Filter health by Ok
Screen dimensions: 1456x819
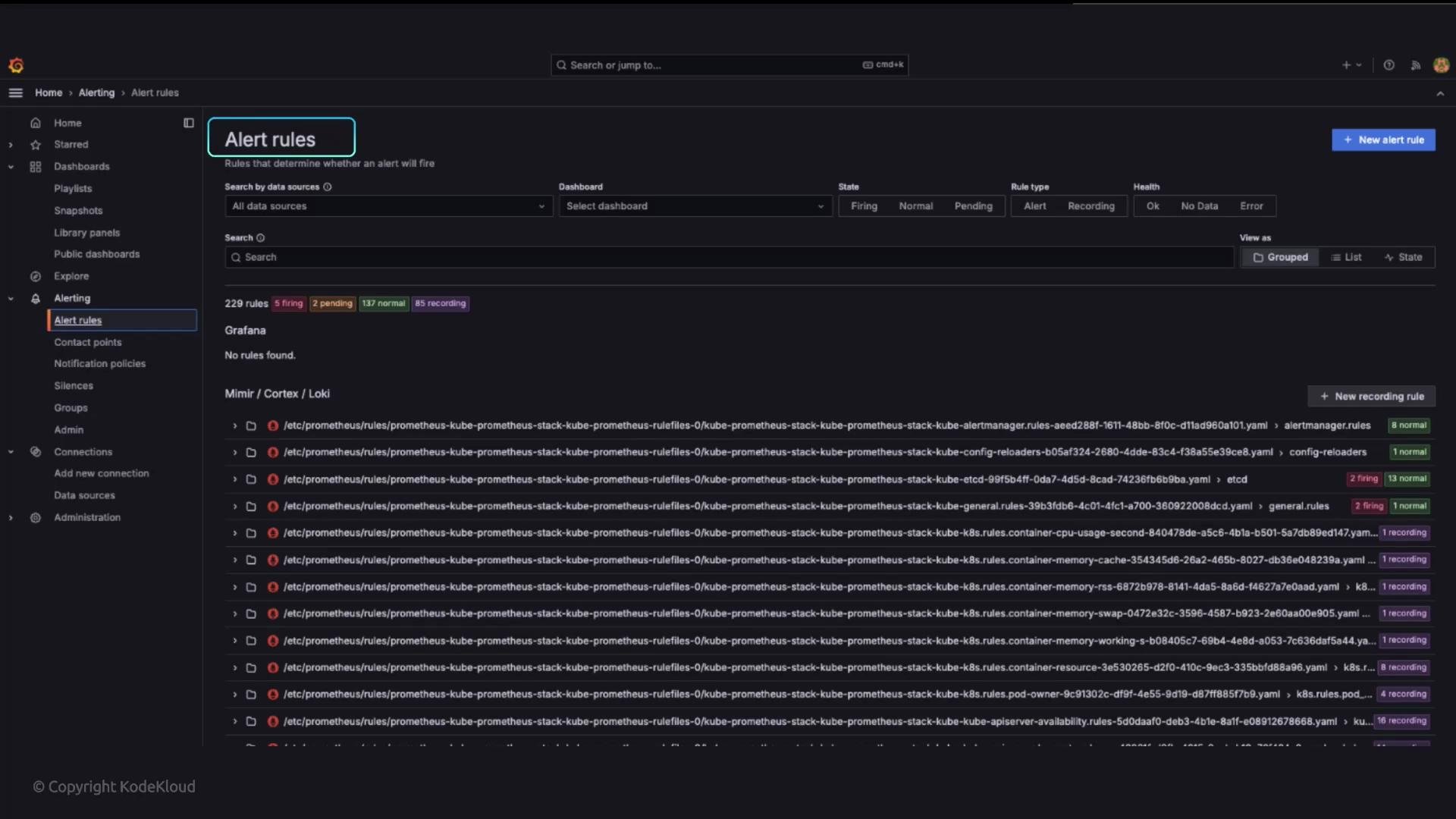point(1153,206)
